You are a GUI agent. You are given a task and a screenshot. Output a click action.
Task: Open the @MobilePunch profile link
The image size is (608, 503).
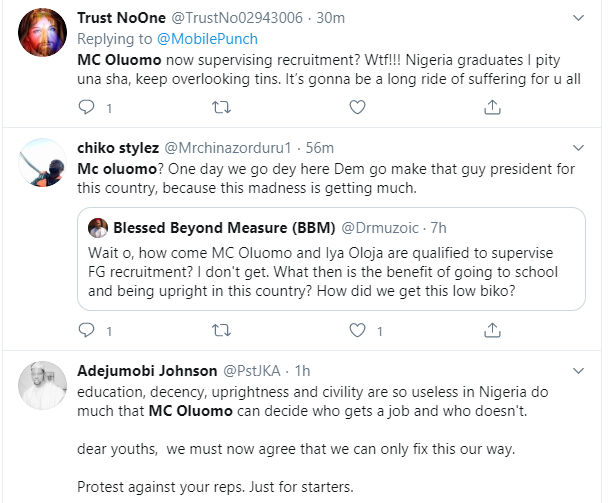(209, 39)
